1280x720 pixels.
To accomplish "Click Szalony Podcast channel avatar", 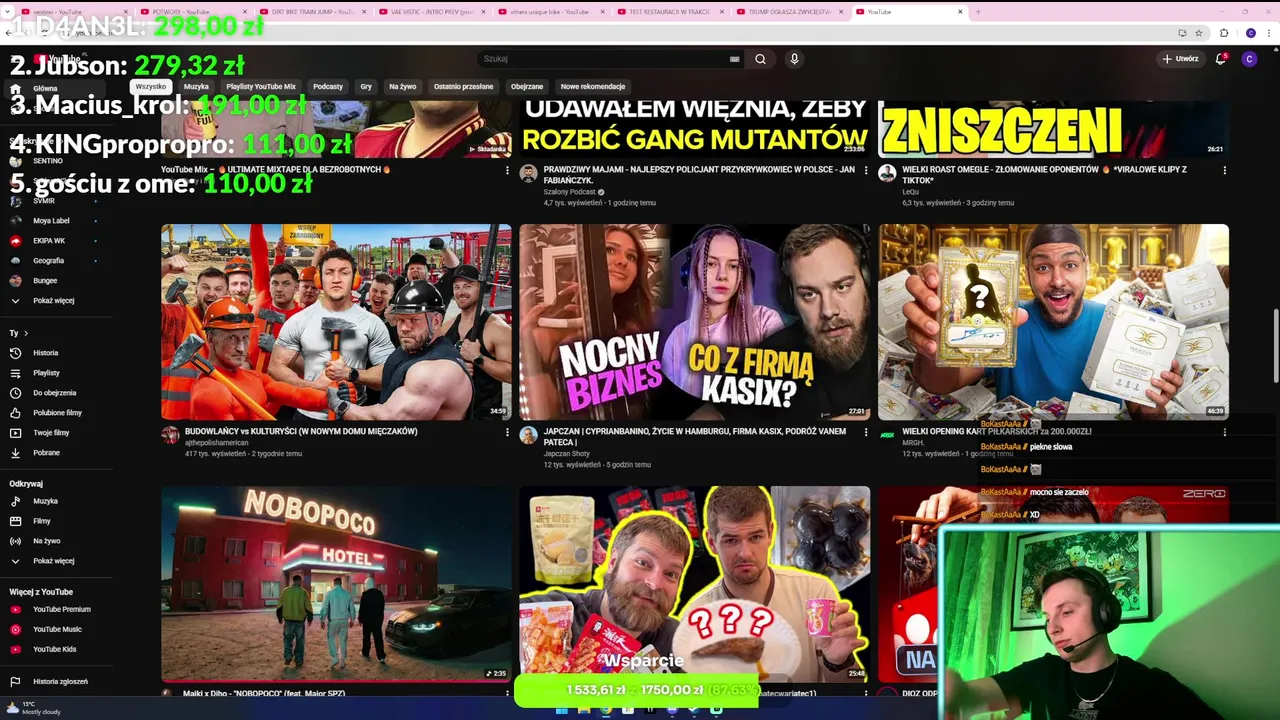I will click(528, 173).
